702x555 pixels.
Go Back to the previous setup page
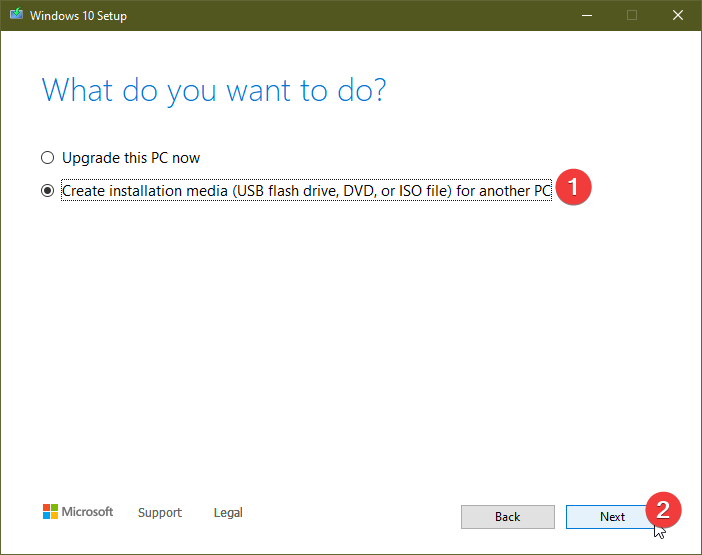[x=508, y=517]
